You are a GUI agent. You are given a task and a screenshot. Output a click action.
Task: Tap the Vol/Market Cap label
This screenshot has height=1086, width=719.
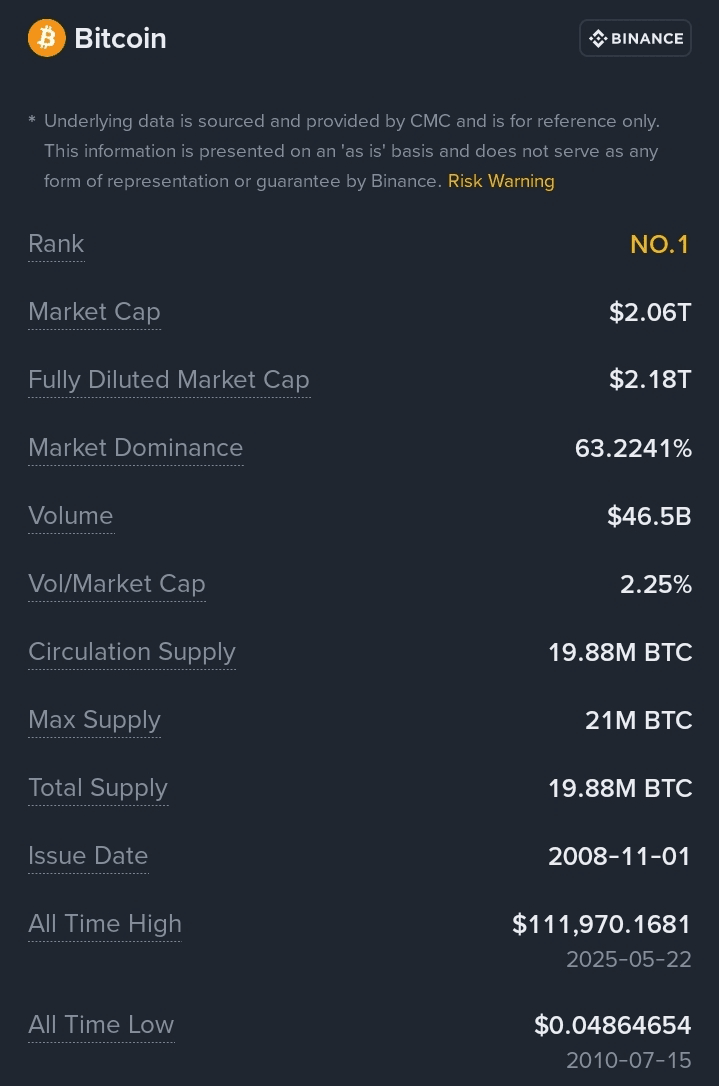pyautogui.click(x=117, y=584)
